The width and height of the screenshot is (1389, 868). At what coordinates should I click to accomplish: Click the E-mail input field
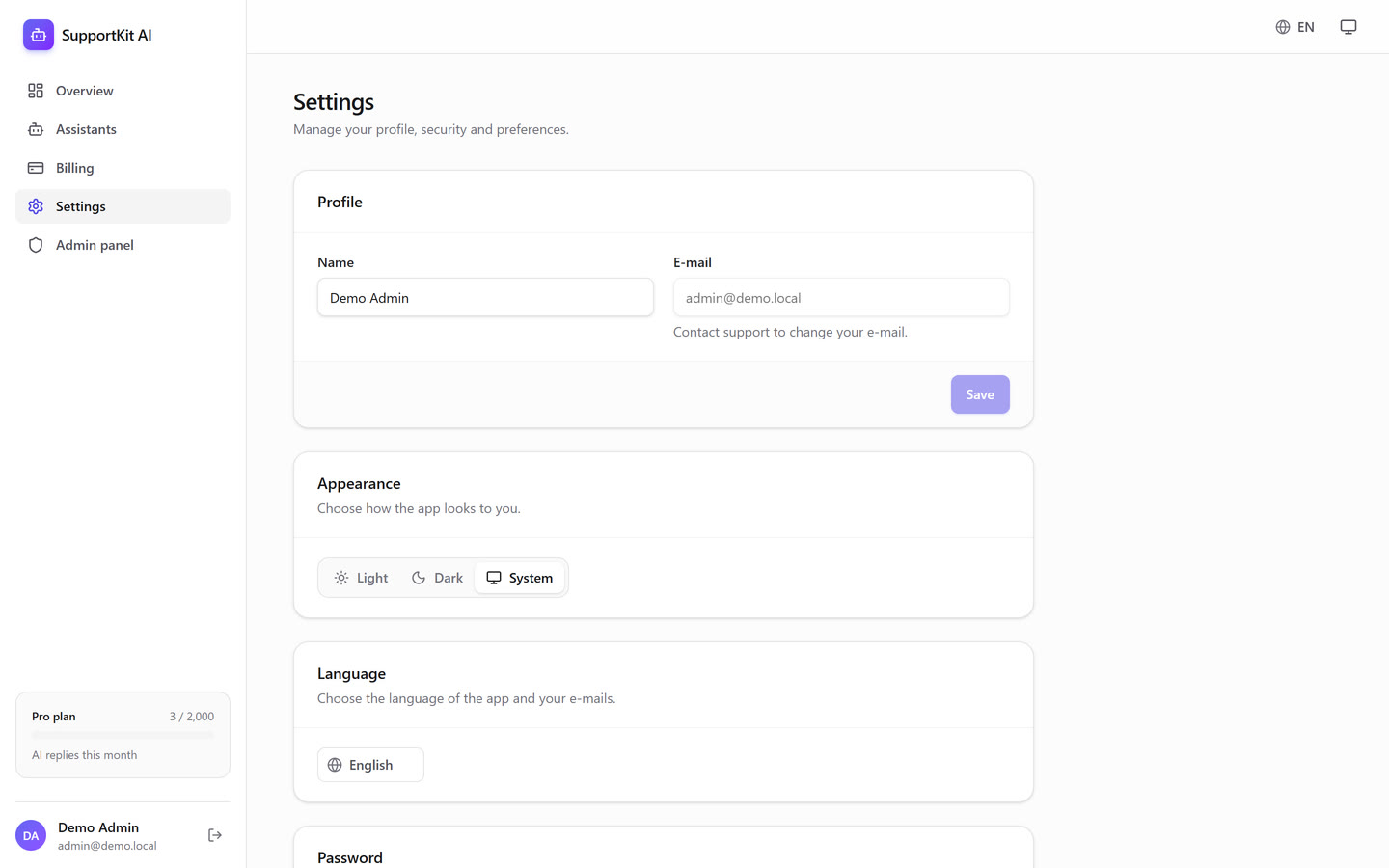coord(841,297)
